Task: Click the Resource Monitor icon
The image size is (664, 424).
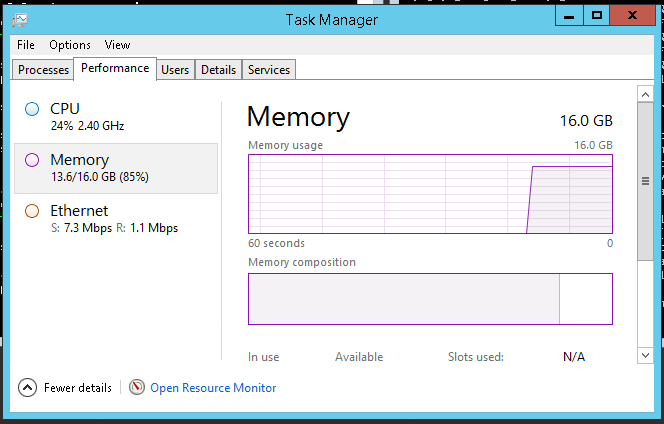Action: [x=137, y=387]
